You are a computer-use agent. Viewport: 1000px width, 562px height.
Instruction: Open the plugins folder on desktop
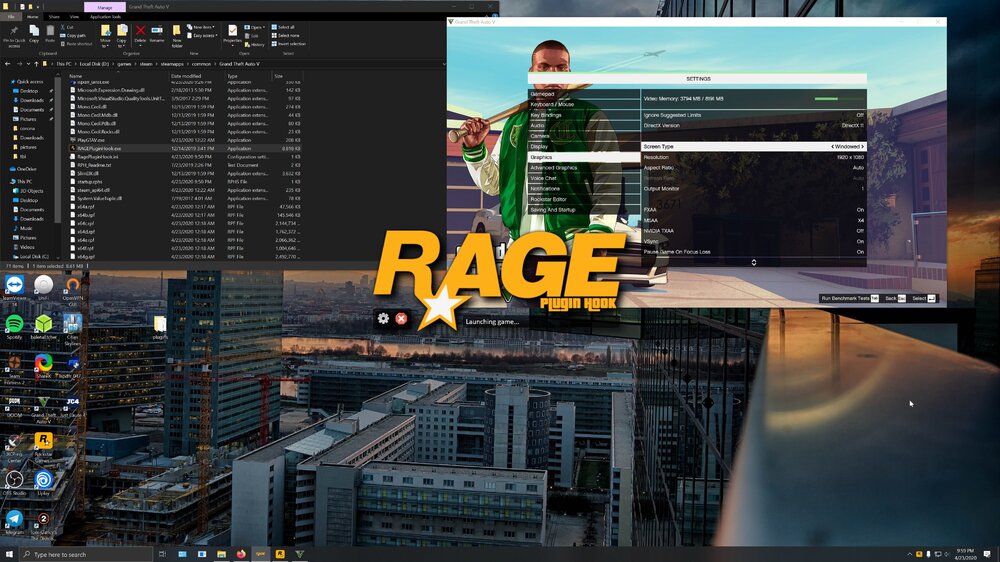point(159,327)
